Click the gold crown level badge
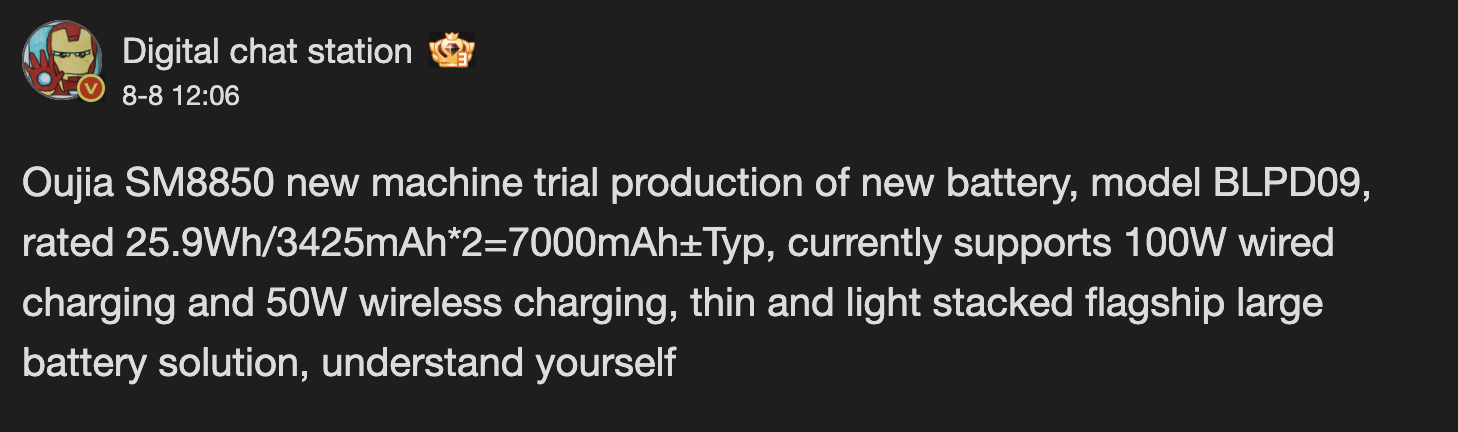The width and height of the screenshot is (1458, 432). pos(452,51)
